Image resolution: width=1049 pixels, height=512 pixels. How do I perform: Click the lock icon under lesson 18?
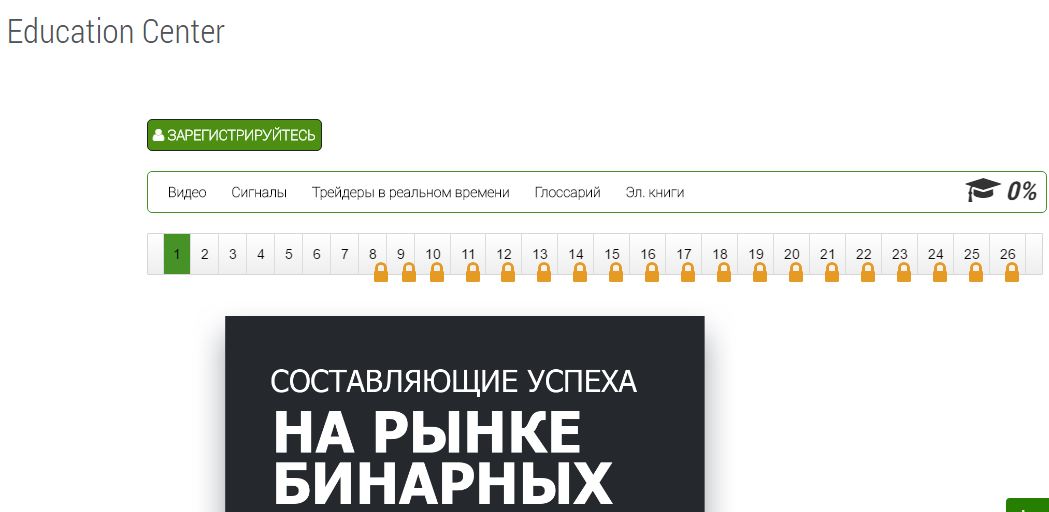[x=724, y=272]
